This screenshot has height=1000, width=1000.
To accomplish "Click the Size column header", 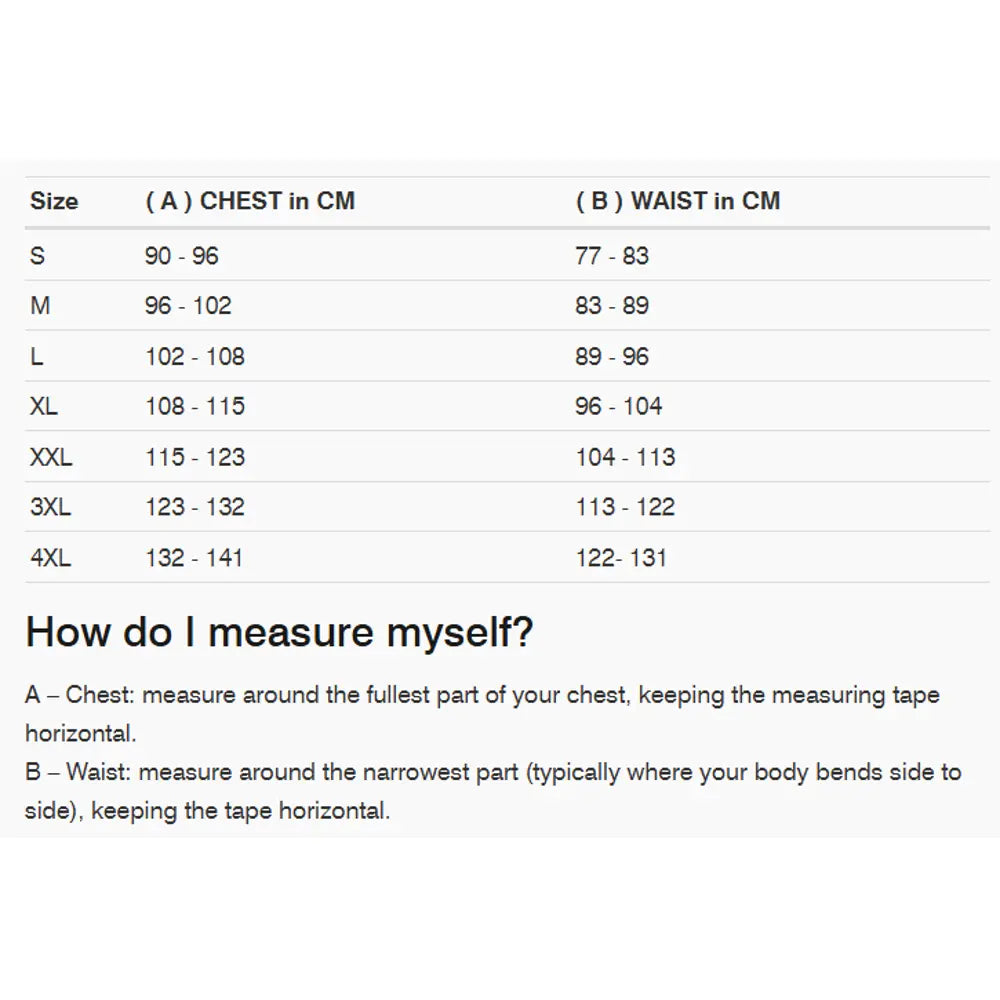I will (54, 201).
